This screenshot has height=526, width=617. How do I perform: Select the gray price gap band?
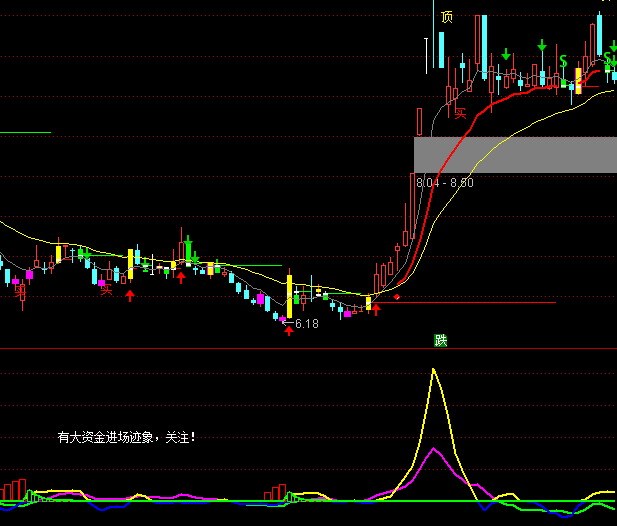[515, 154]
